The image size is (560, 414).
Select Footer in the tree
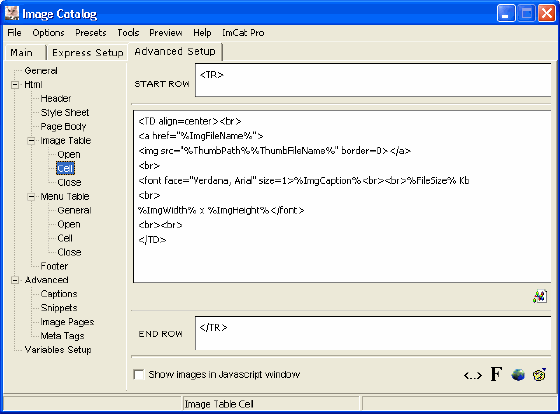click(x=54, y=266)
